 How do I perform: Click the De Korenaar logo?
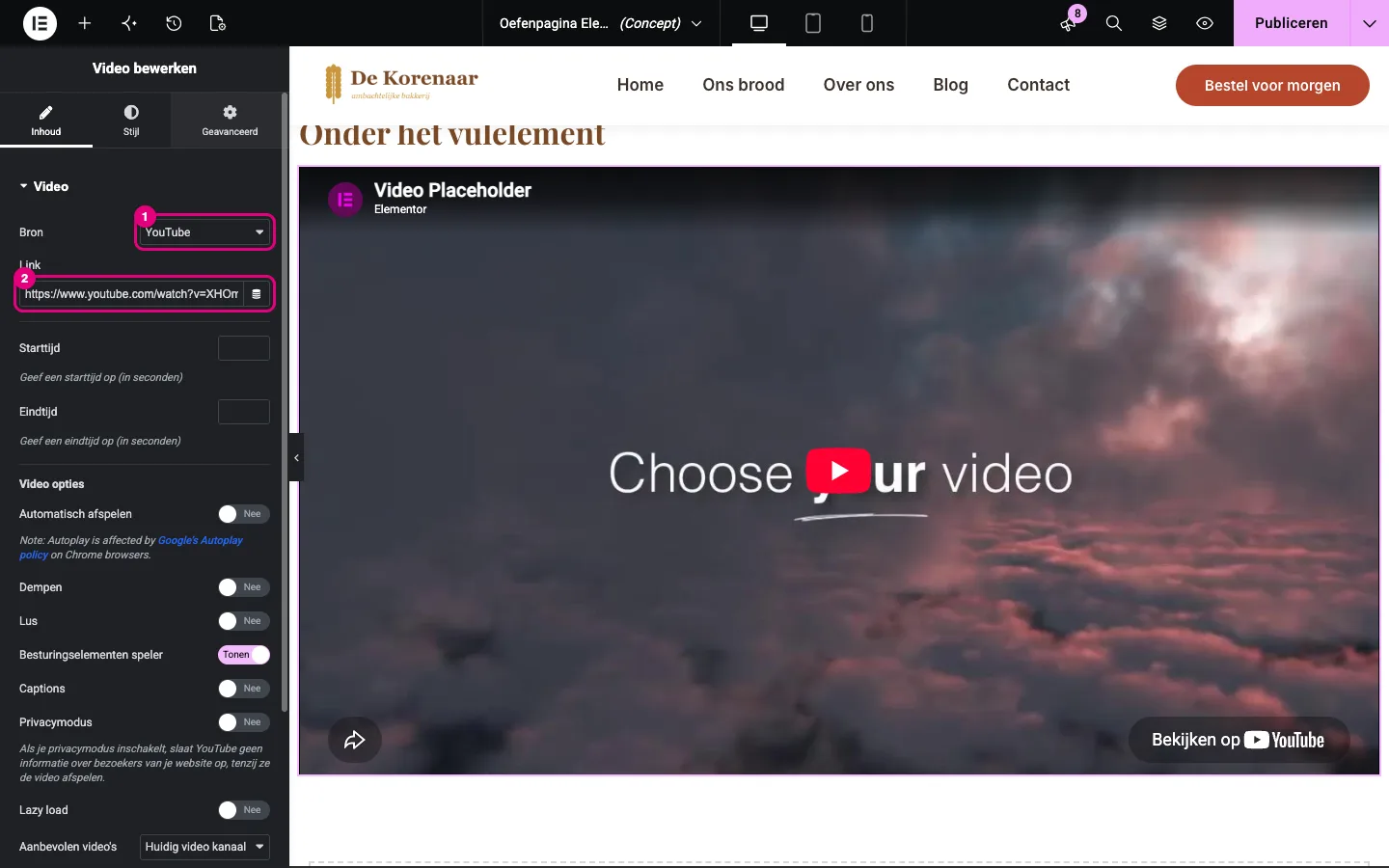(x=401, y=84)
